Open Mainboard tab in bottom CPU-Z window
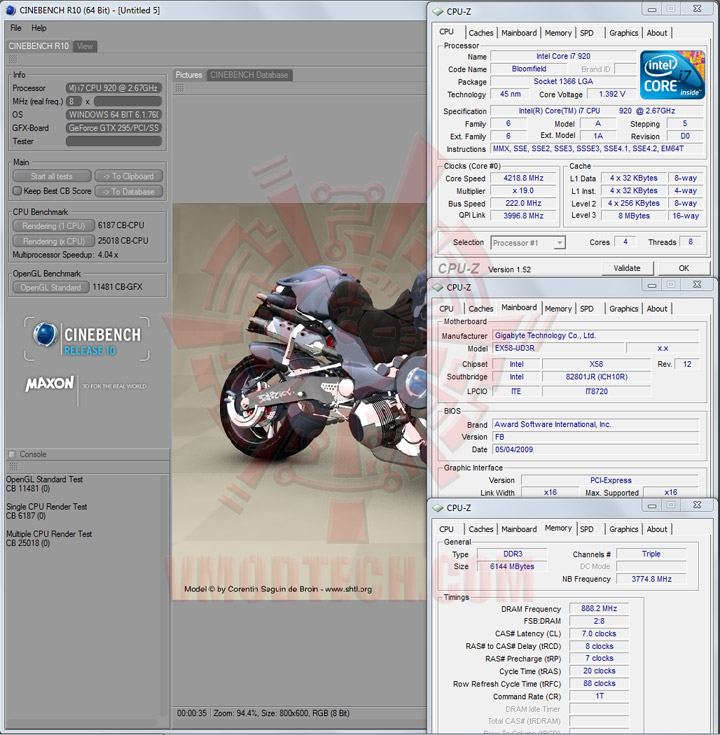 tap(519, 529)
